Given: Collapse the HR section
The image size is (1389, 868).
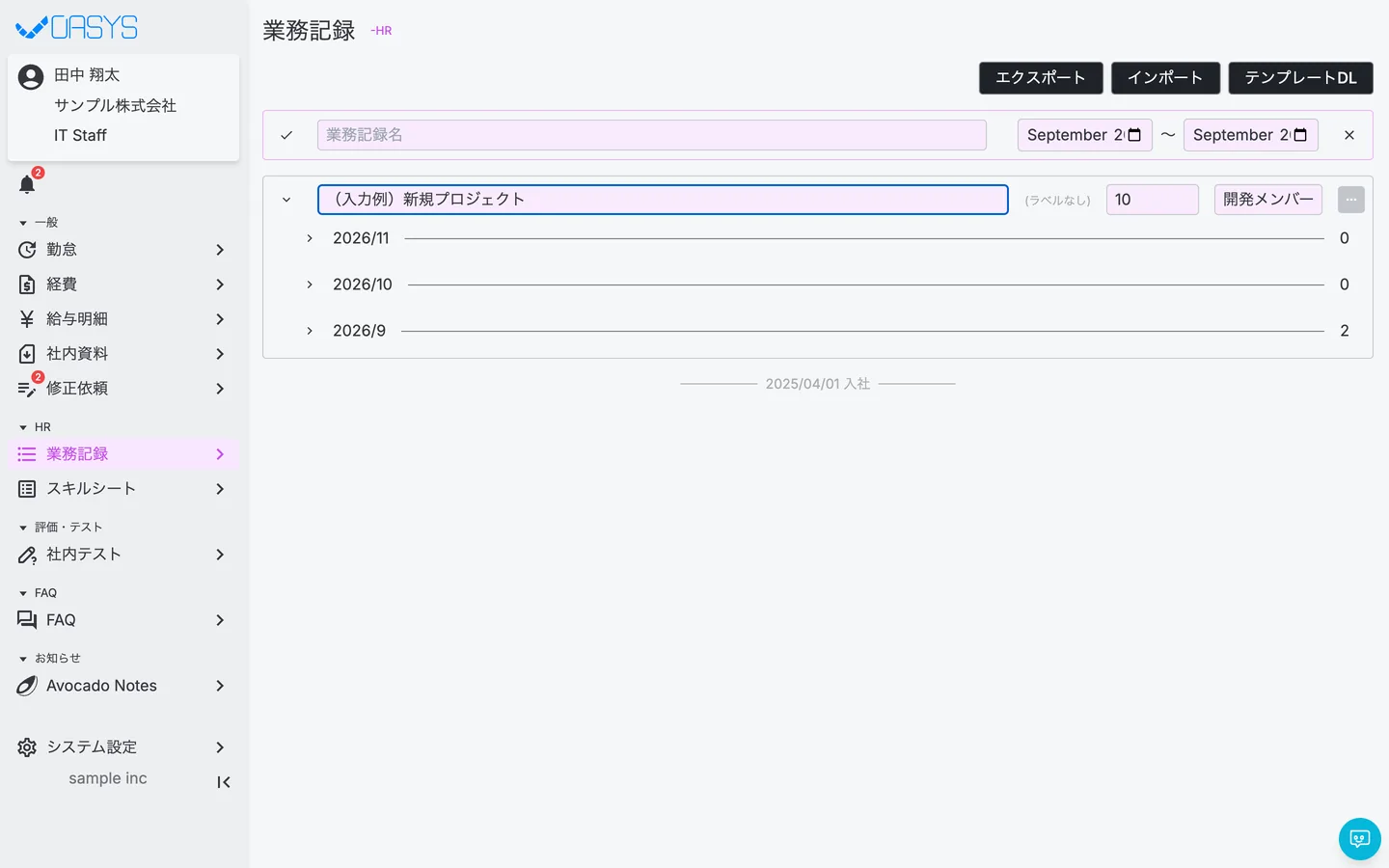Looking at the screenshot, I should [x=23, y=427].
